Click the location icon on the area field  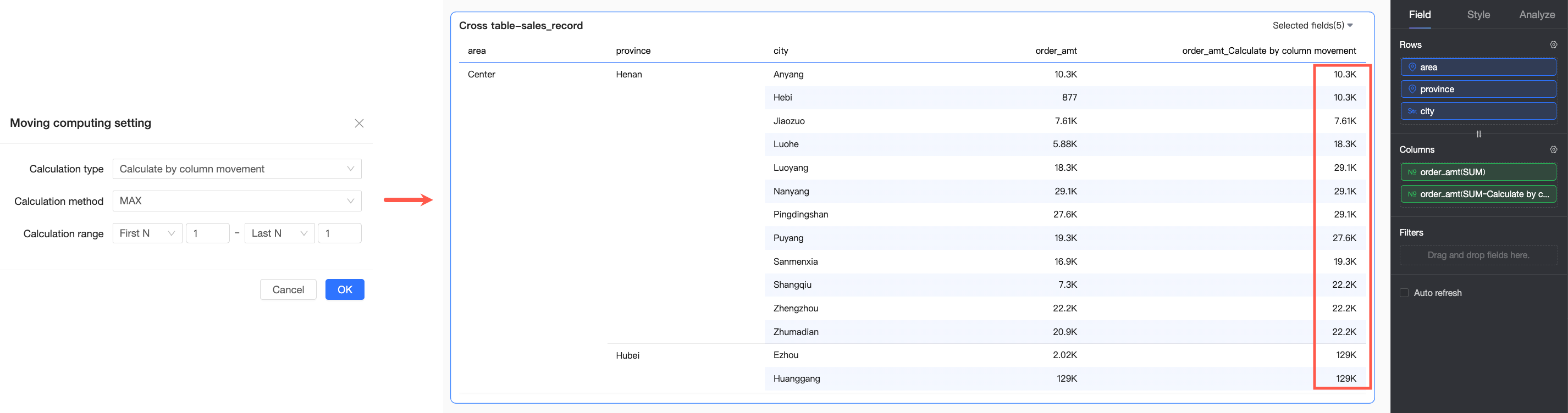(x=1412, y=67)
